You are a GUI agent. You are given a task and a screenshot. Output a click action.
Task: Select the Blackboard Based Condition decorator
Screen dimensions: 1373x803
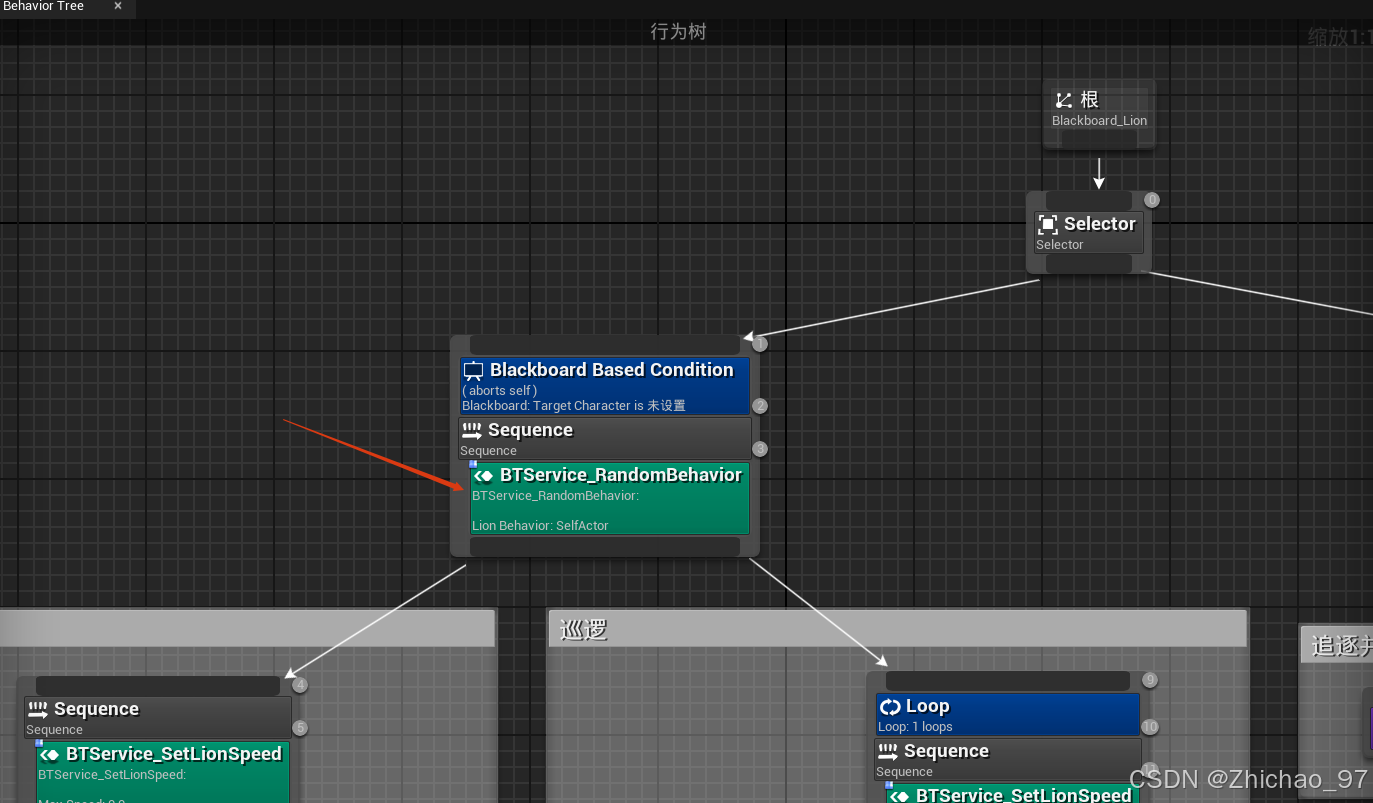[x=605, y=386]
